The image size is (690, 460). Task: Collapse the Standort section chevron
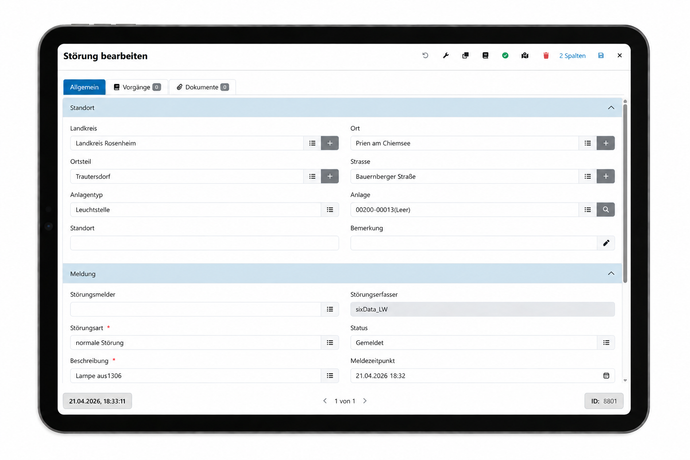coord(611,108)
